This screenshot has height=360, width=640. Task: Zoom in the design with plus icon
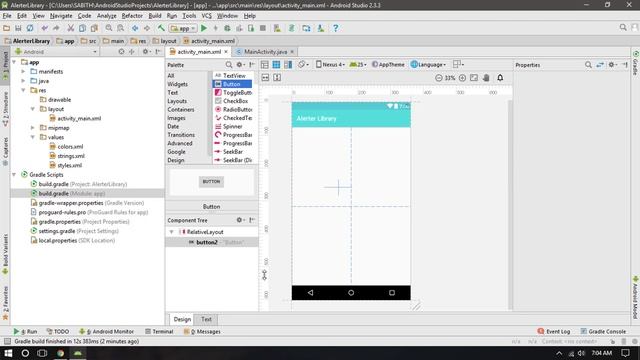coord(462,78)
